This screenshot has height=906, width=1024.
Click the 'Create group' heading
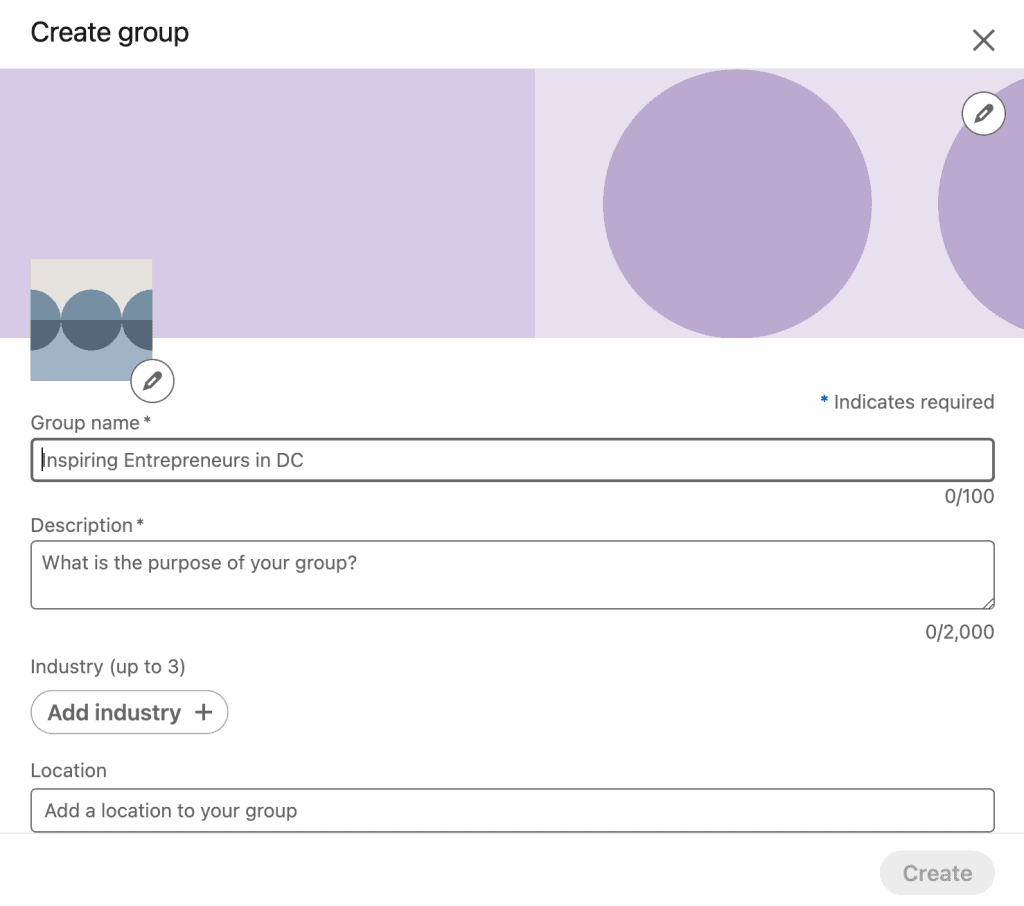point(109,32)
